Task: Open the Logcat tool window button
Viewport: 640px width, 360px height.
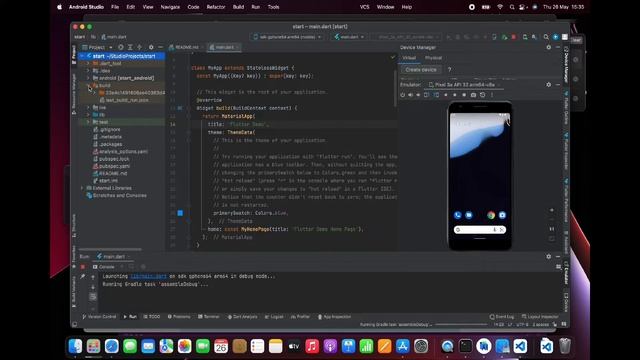Action: click(274, 317)
